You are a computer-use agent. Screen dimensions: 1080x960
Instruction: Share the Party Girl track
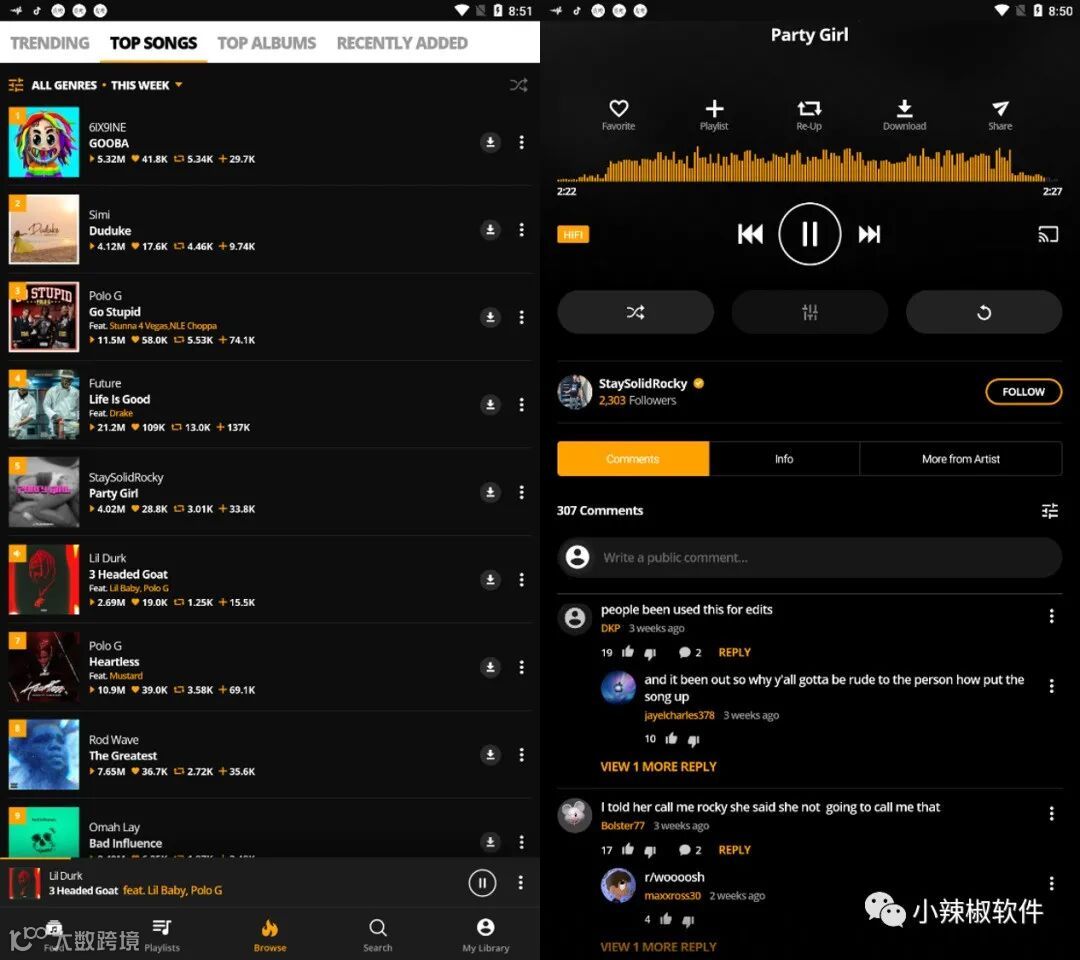tap(1000, 115)
